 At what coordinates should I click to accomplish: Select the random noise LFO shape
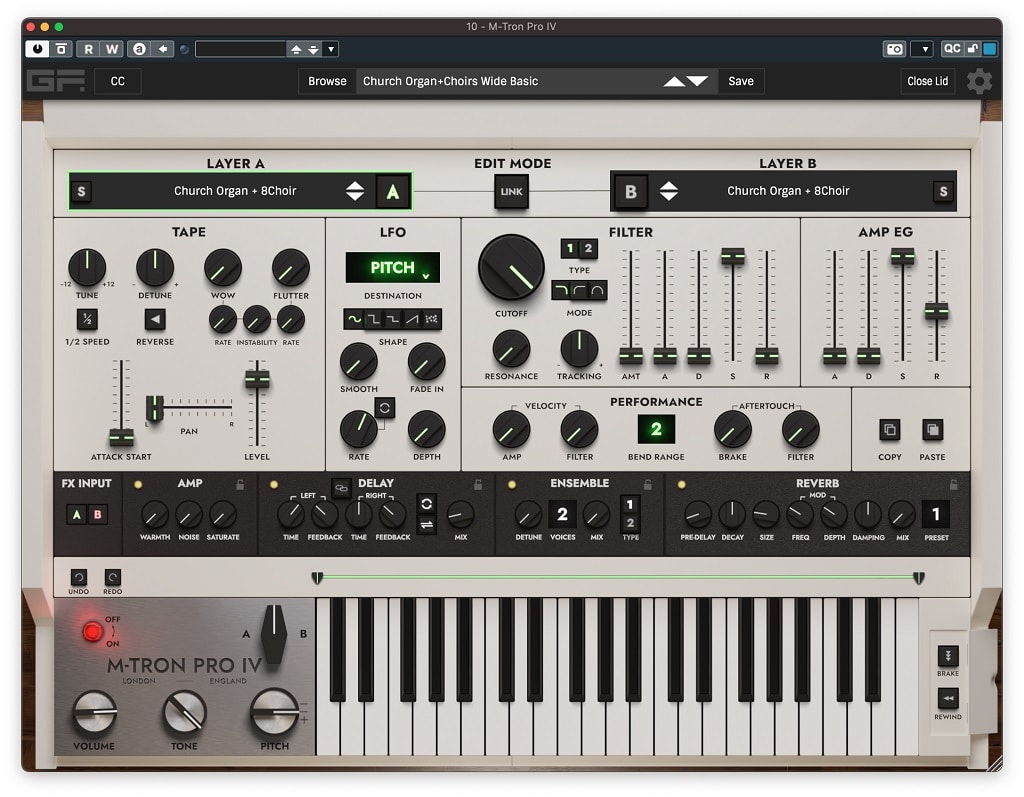click(432, 319)
